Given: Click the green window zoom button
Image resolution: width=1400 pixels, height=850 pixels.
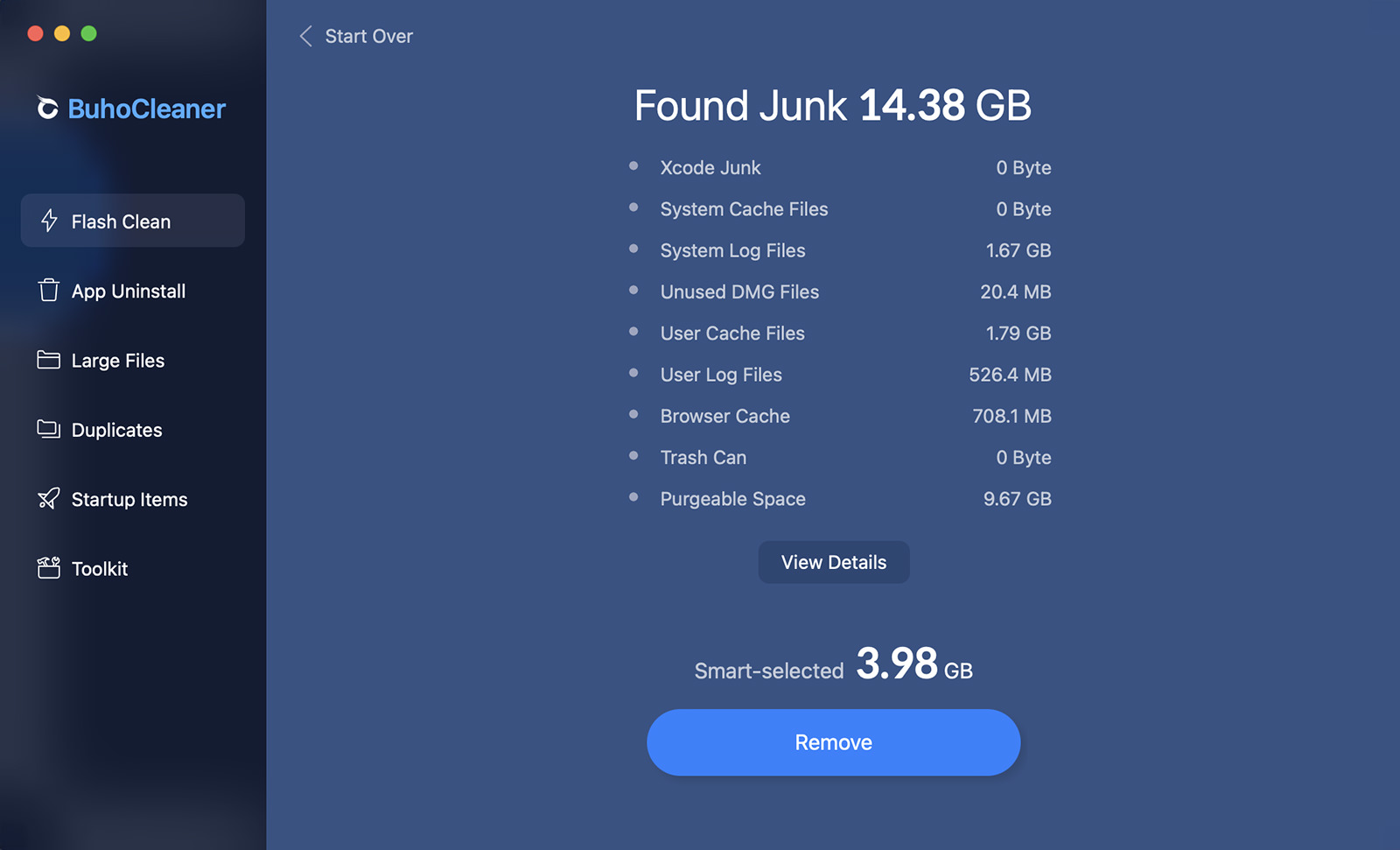Looking at the screenshot, I should point(88,33).
